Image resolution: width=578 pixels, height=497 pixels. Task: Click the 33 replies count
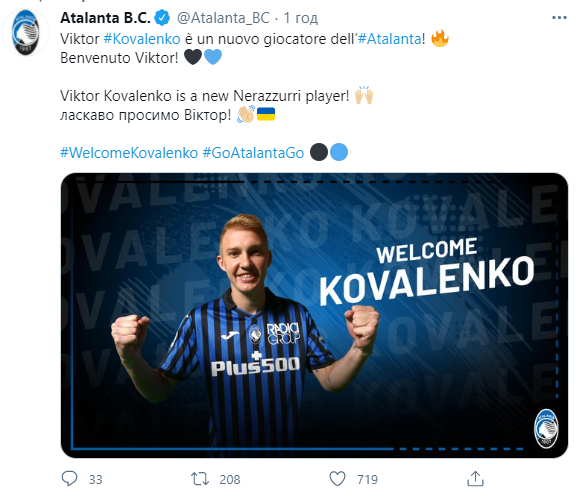coord(95,479)
